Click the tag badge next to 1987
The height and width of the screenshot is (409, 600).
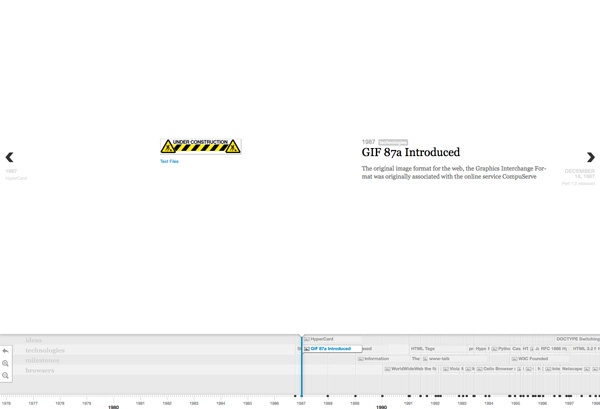tap(393, 142)
